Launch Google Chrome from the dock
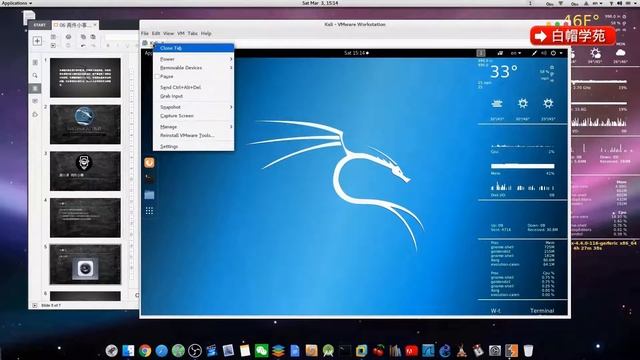 point(145,351)
